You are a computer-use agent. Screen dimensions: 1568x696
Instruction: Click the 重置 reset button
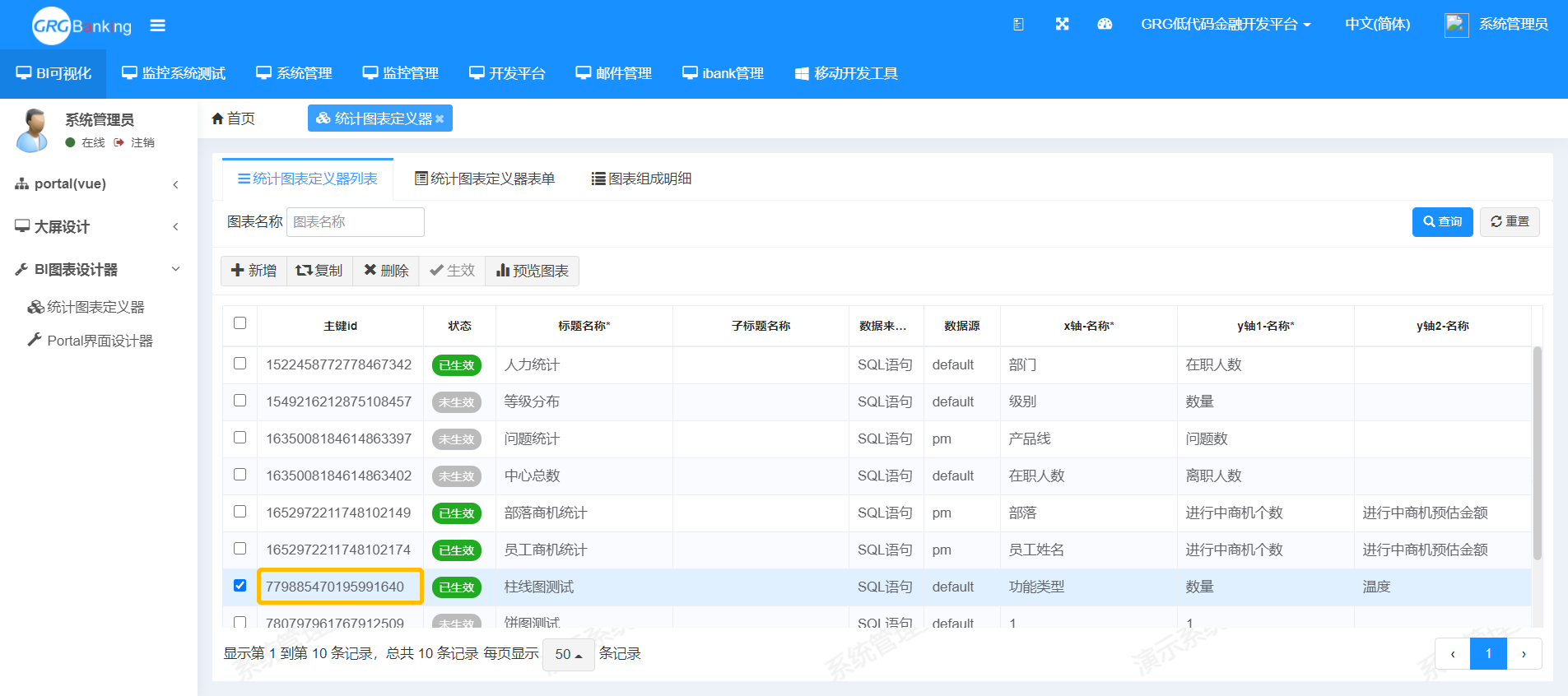point(1510,221)
